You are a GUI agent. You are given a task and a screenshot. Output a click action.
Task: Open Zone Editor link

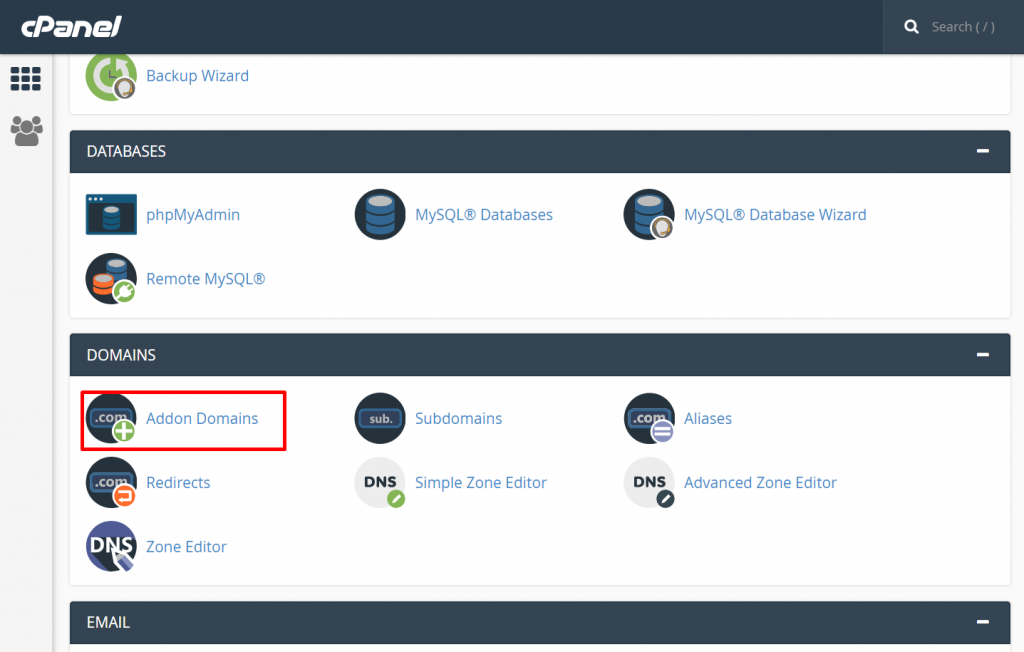coord(186,547)
